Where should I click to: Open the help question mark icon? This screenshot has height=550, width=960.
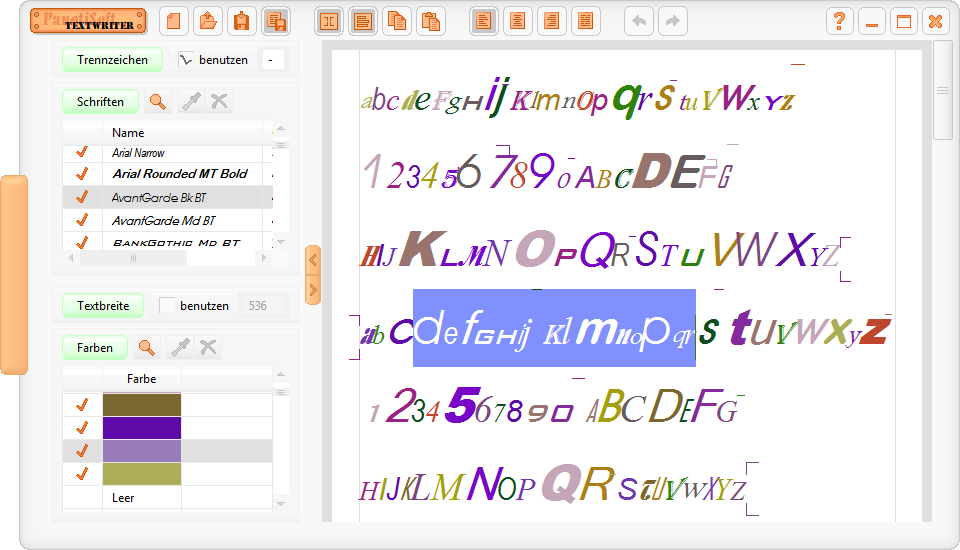click(840, 21)
